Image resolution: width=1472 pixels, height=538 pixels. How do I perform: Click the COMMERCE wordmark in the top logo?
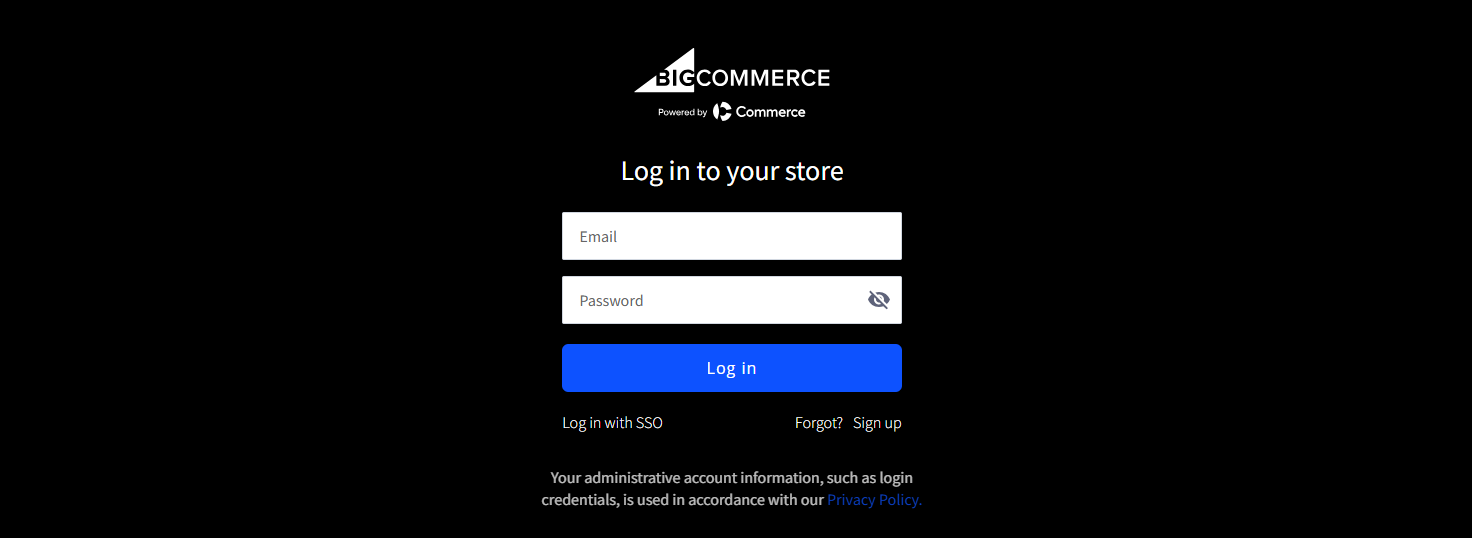764,78
